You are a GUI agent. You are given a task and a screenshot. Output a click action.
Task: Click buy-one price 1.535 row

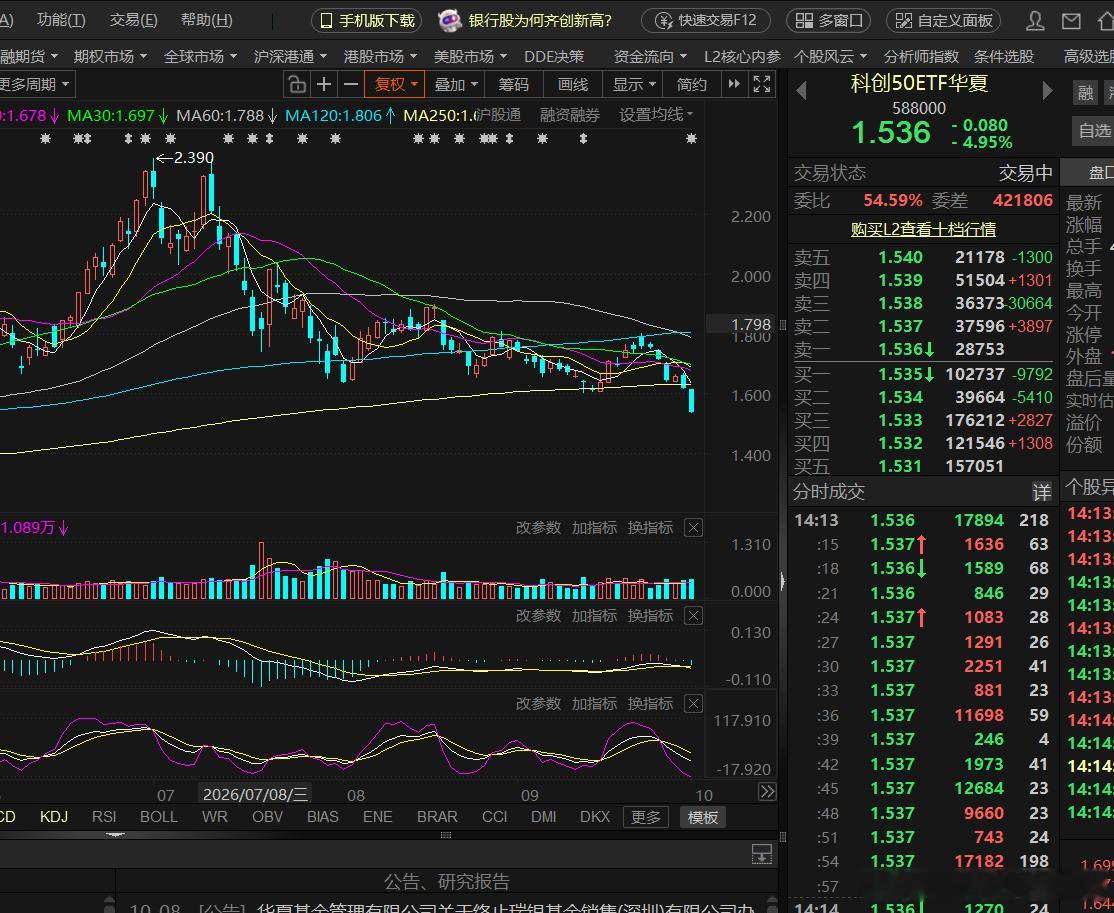click(923, 374)
